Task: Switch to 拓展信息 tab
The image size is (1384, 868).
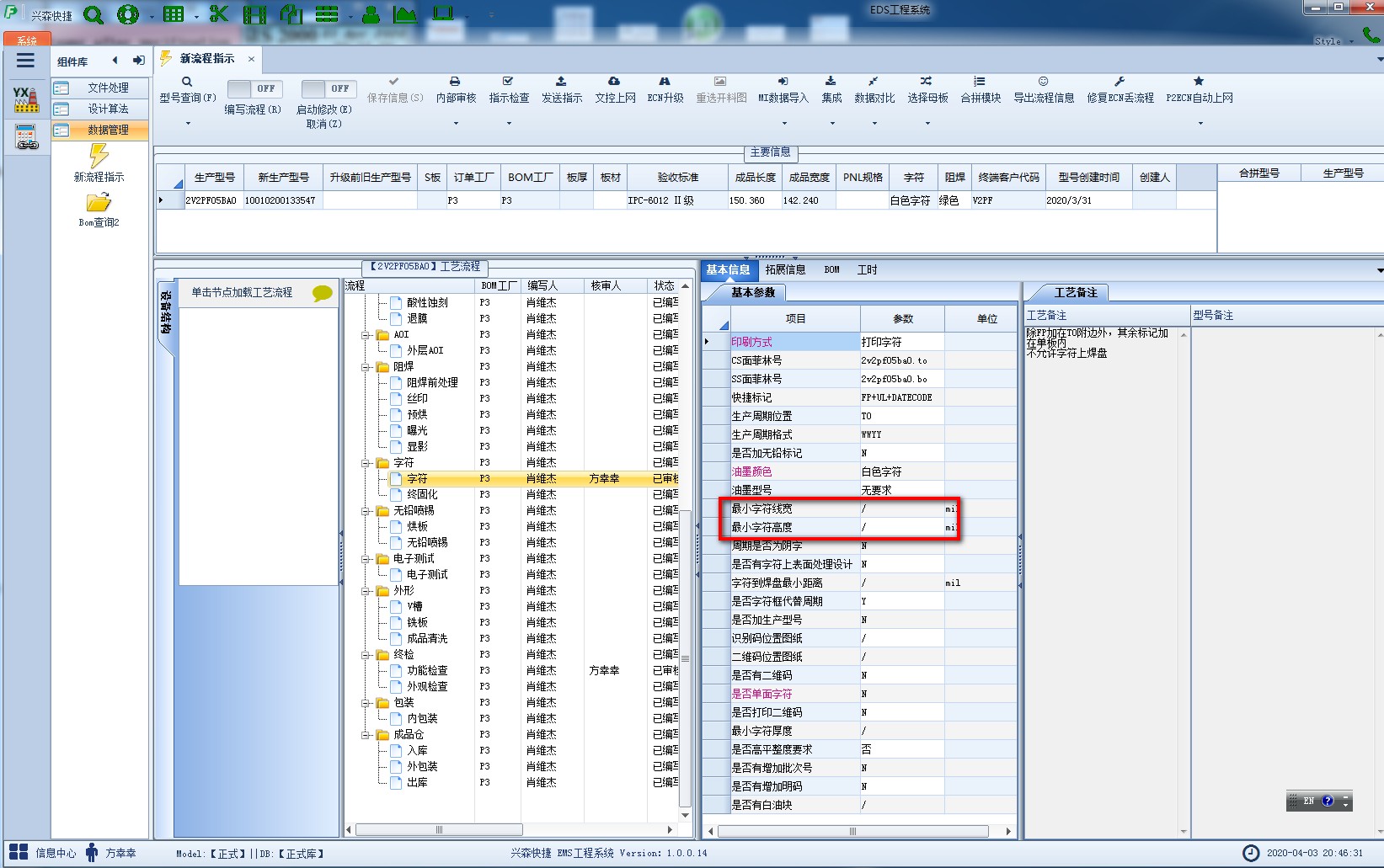Action: [x=785, y=270]
